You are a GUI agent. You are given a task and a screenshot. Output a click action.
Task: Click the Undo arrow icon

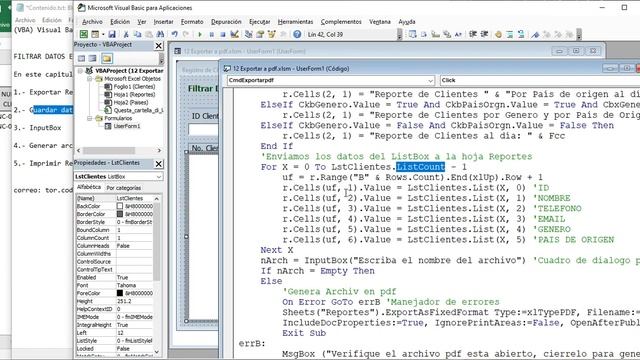[175, 35]
